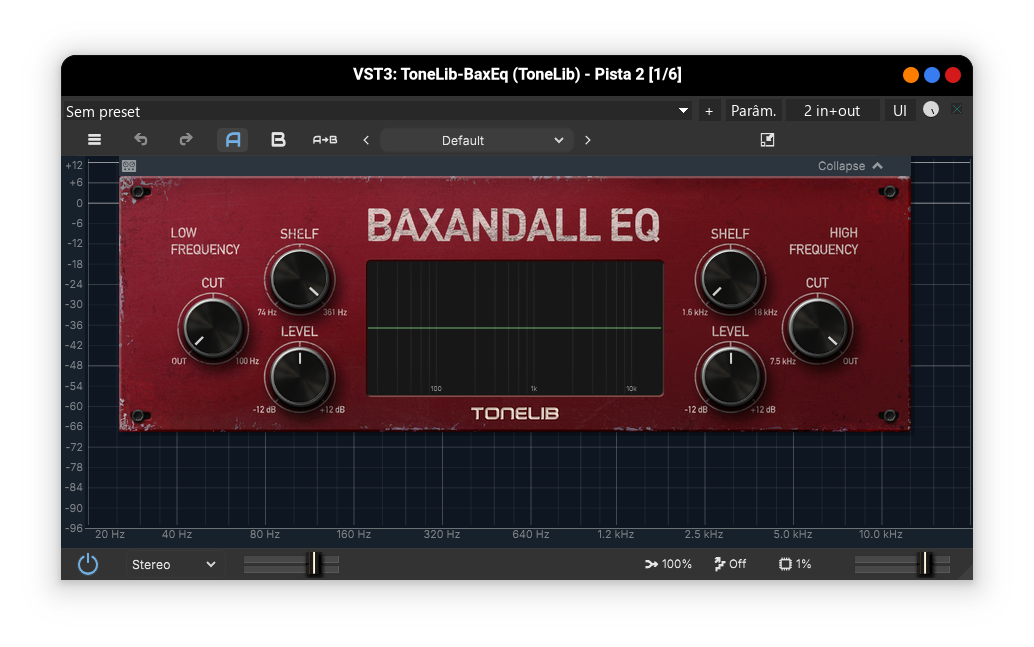Click the undo arrow icon
The image size is (1034, 647).
[x=141, y=140]
